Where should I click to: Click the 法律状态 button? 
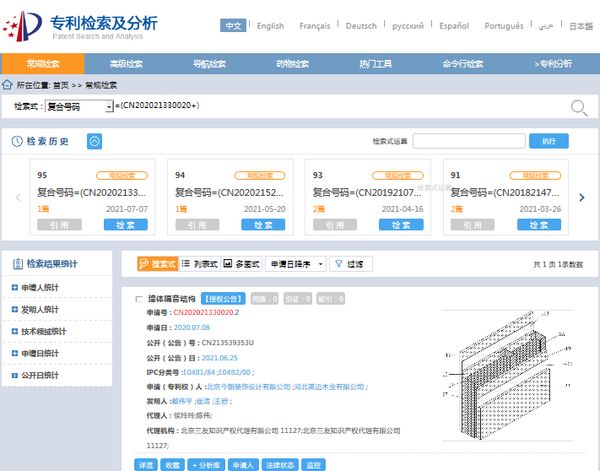pos(278,464)
